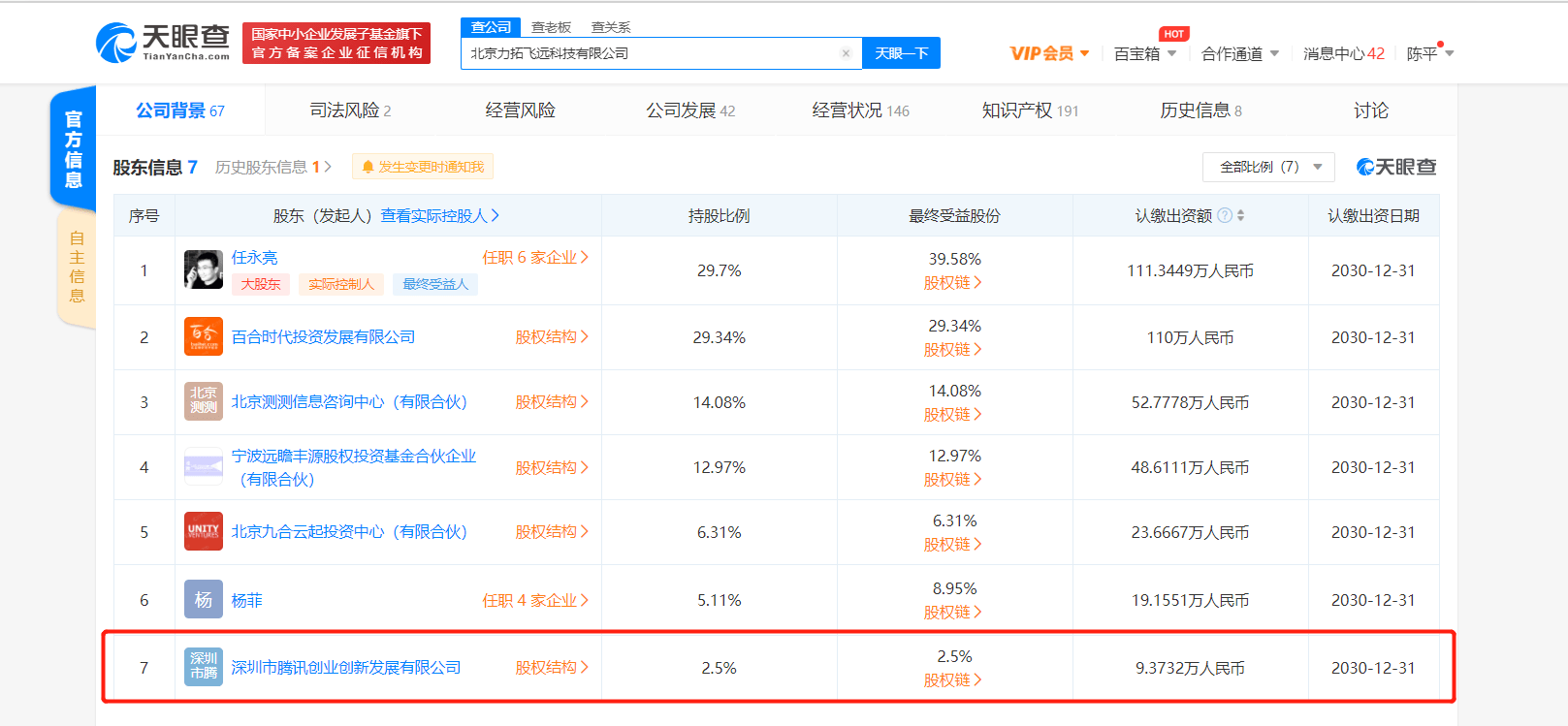Open 股权链 under 14.08% benefit share

click(x=953, y=414)
